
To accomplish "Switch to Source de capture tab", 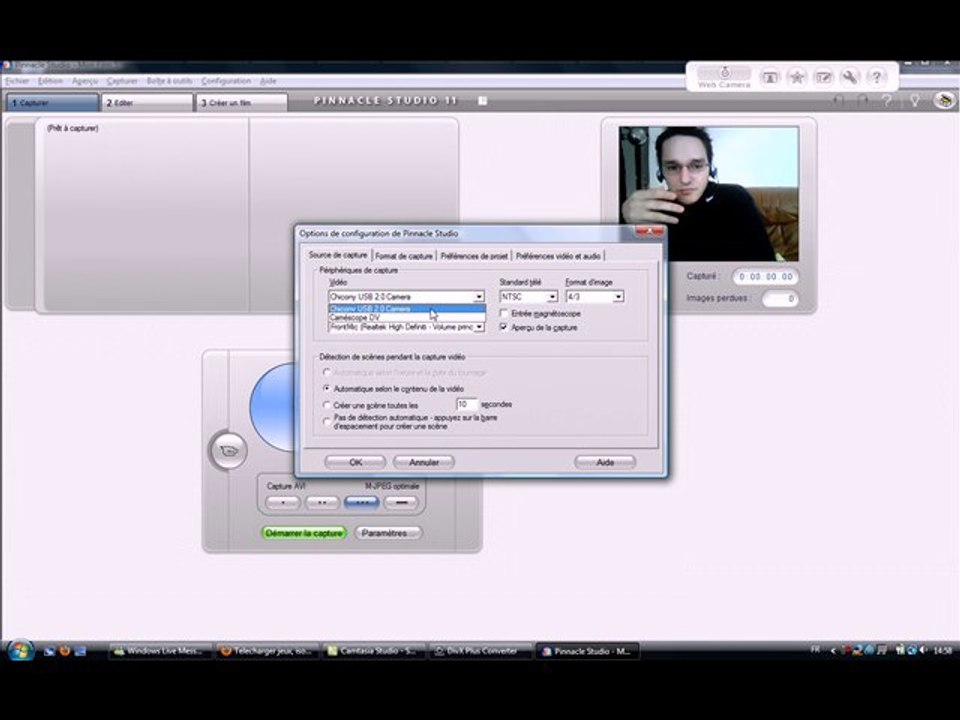I will (x=338, y=255).
